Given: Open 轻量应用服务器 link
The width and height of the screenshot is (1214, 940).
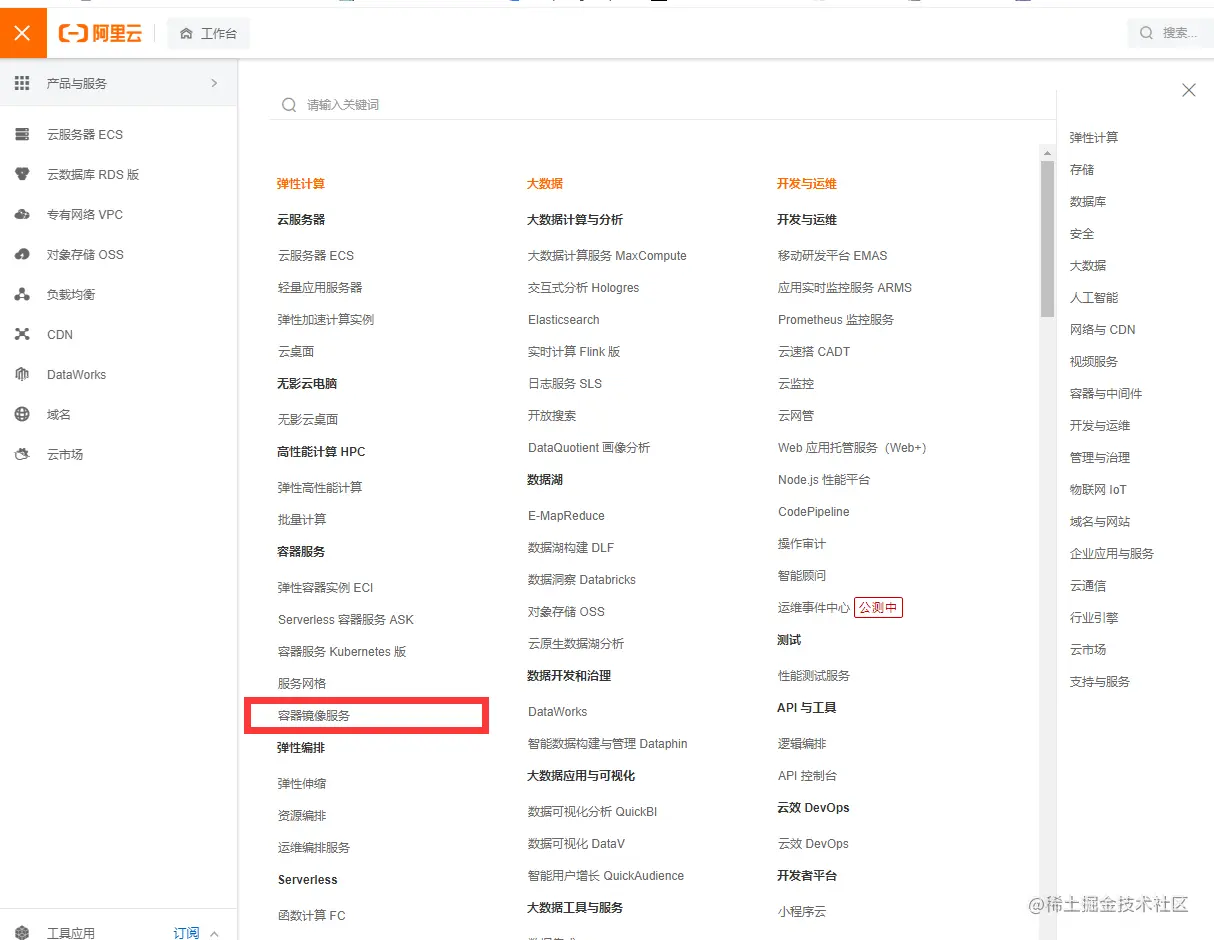Looking at the screenshot, I should [320, 287].
